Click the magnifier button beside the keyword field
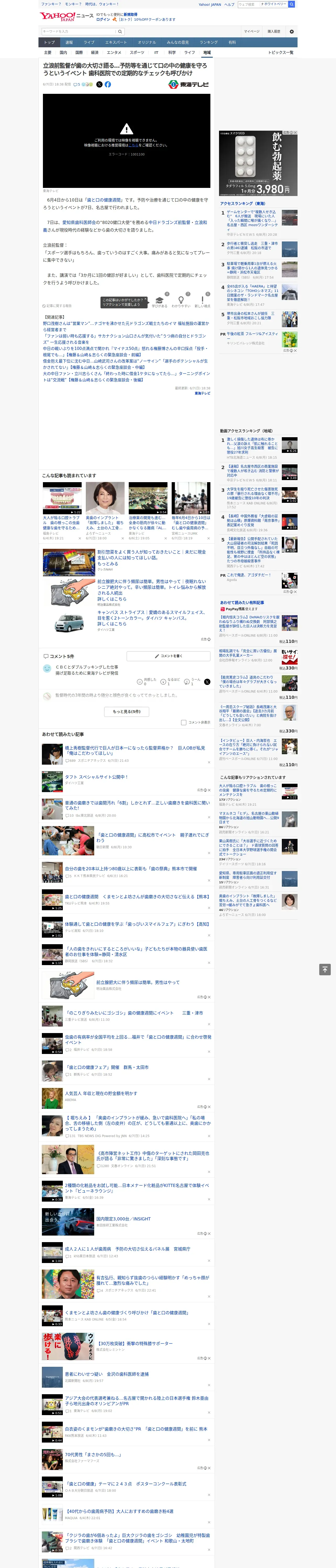 [x=120, y=31]
